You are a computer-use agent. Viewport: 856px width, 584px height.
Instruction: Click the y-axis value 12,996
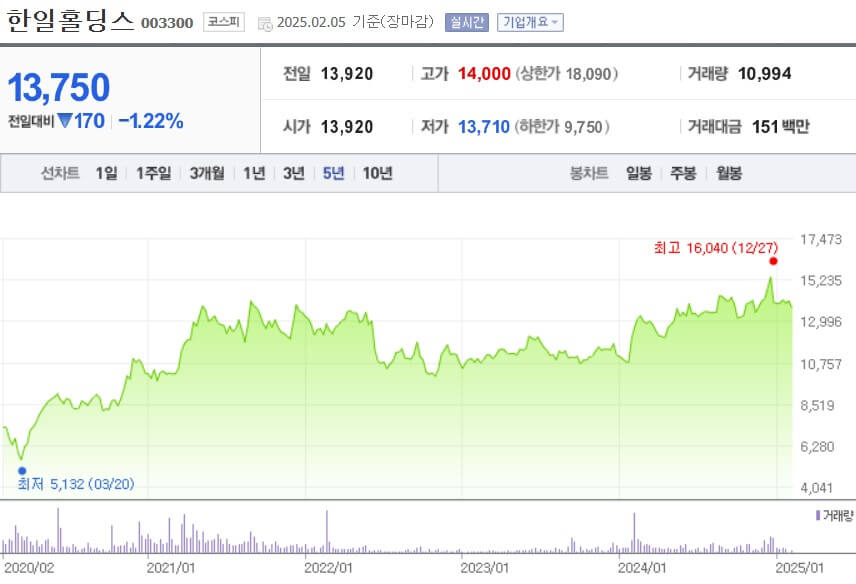click(x=821, y=322)
